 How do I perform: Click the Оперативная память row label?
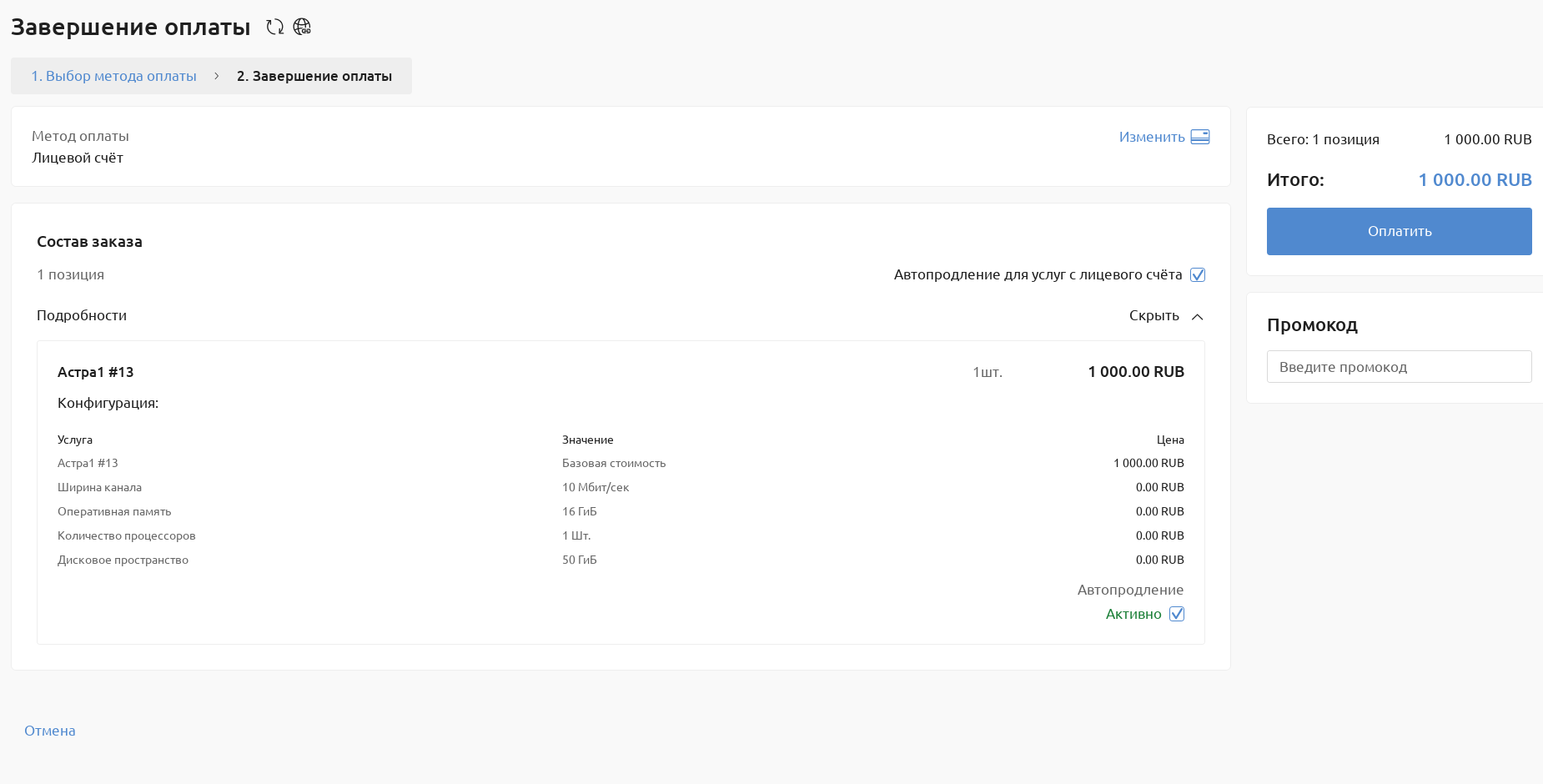(114, 511)
